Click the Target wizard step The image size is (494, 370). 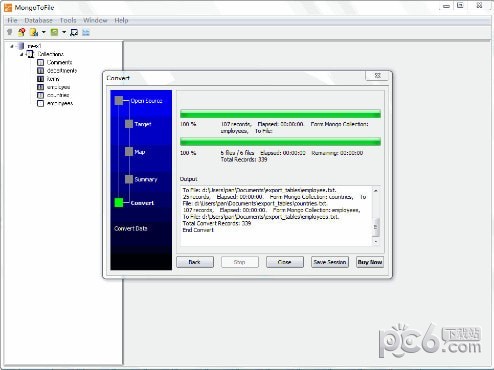[143, 124]
